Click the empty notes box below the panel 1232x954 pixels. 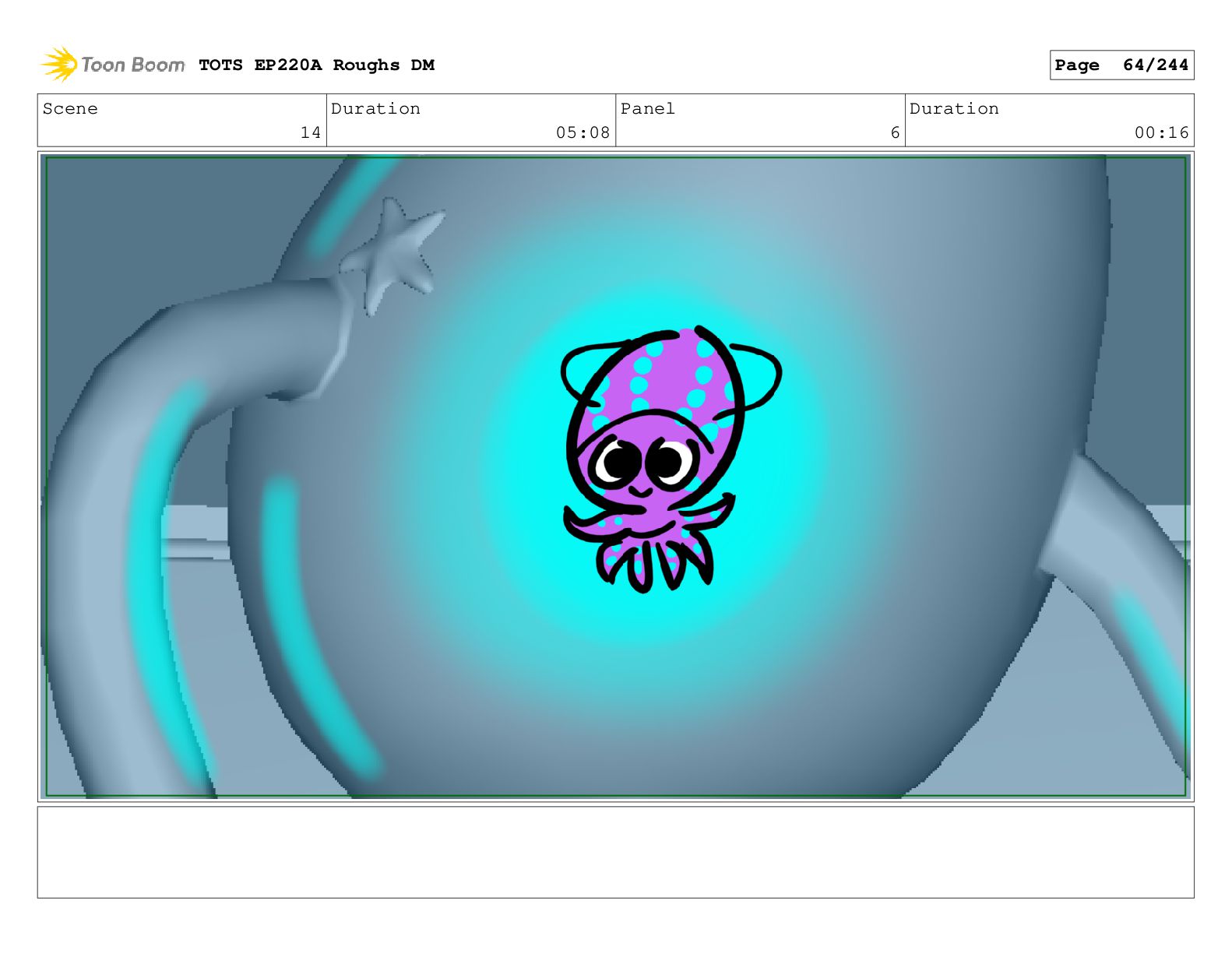tap(615, 852)
